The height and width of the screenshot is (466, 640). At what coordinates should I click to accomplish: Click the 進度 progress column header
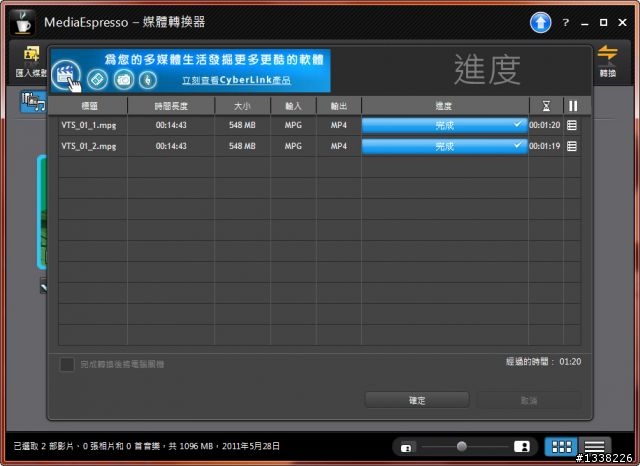pos(444,106)
